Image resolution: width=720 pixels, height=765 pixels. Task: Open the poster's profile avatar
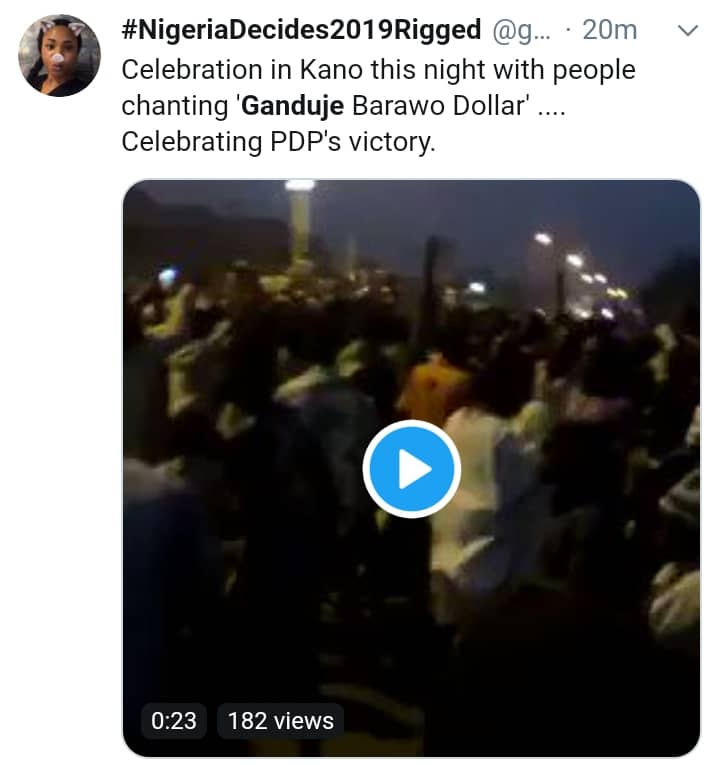[59, 55]
